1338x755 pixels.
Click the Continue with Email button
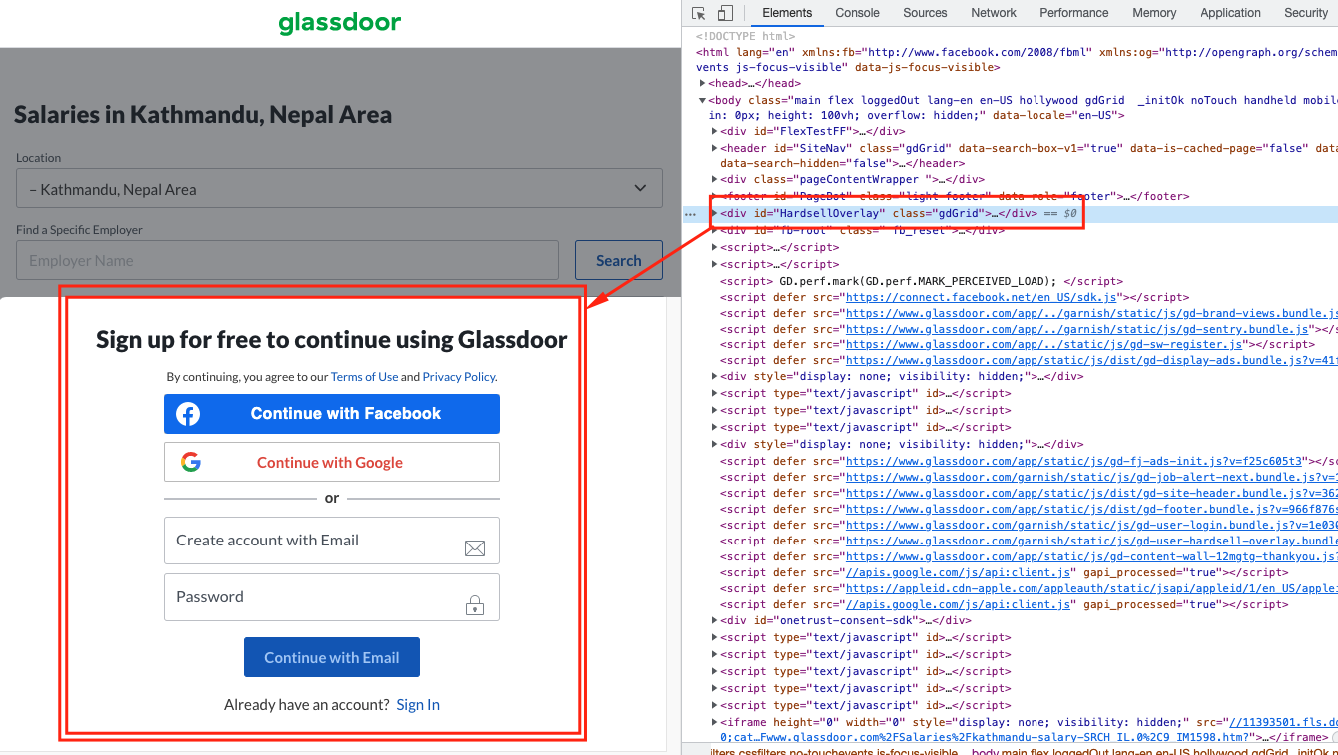pyautogui.click(x=332, y=657)
